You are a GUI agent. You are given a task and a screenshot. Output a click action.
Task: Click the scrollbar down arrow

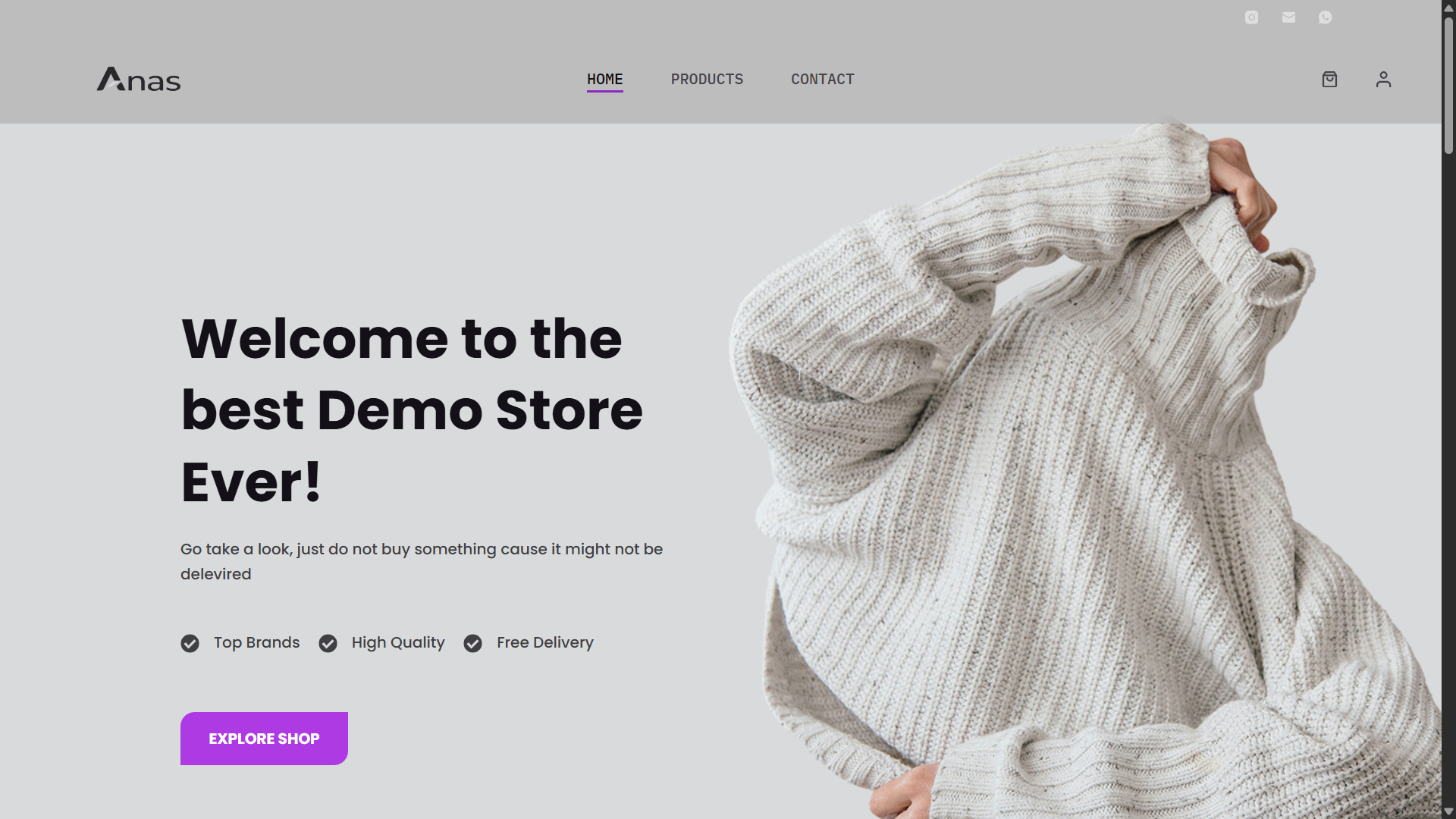click(x=1448, y=812)
